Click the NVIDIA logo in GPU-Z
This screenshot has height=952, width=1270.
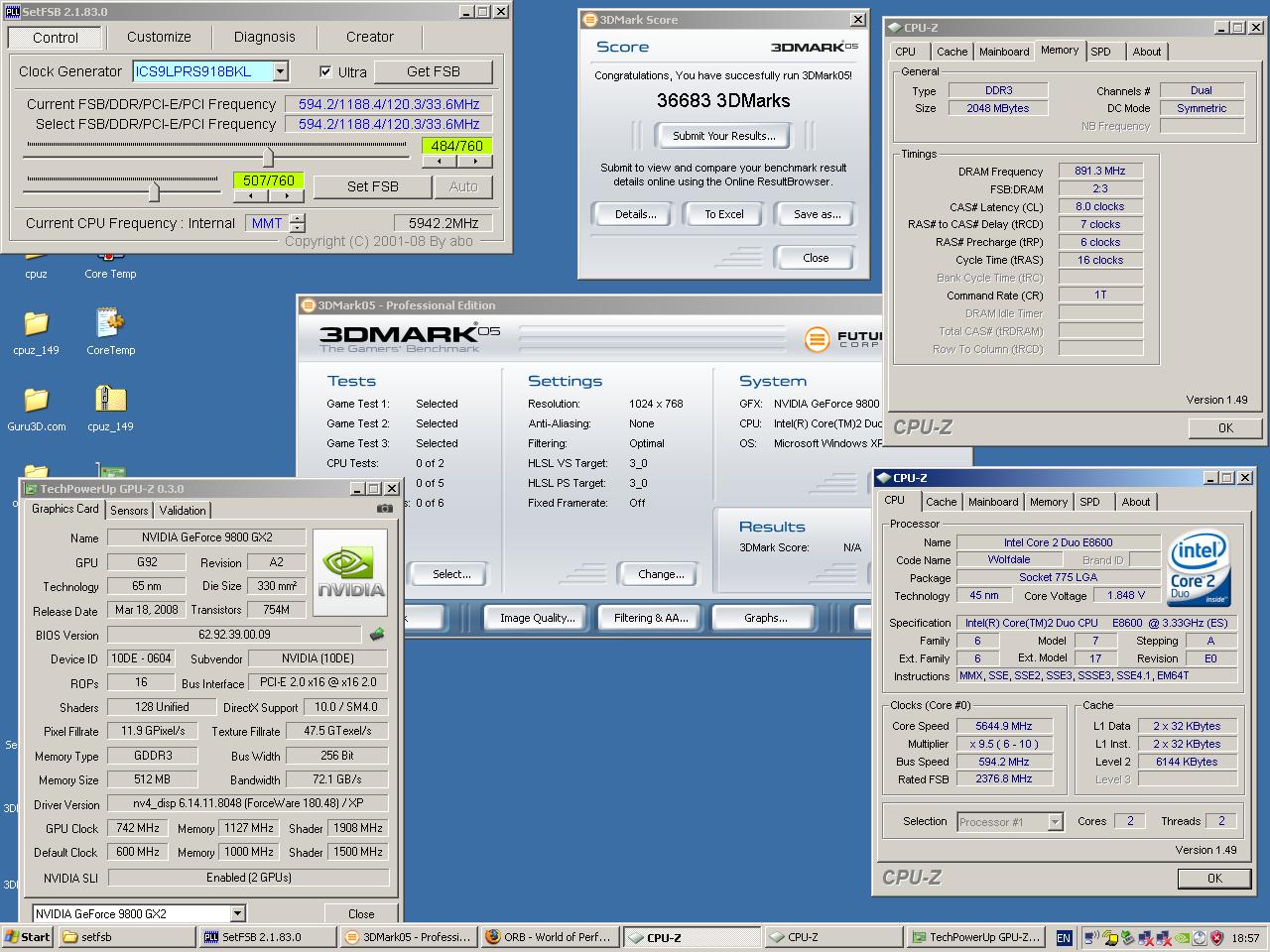350,574
